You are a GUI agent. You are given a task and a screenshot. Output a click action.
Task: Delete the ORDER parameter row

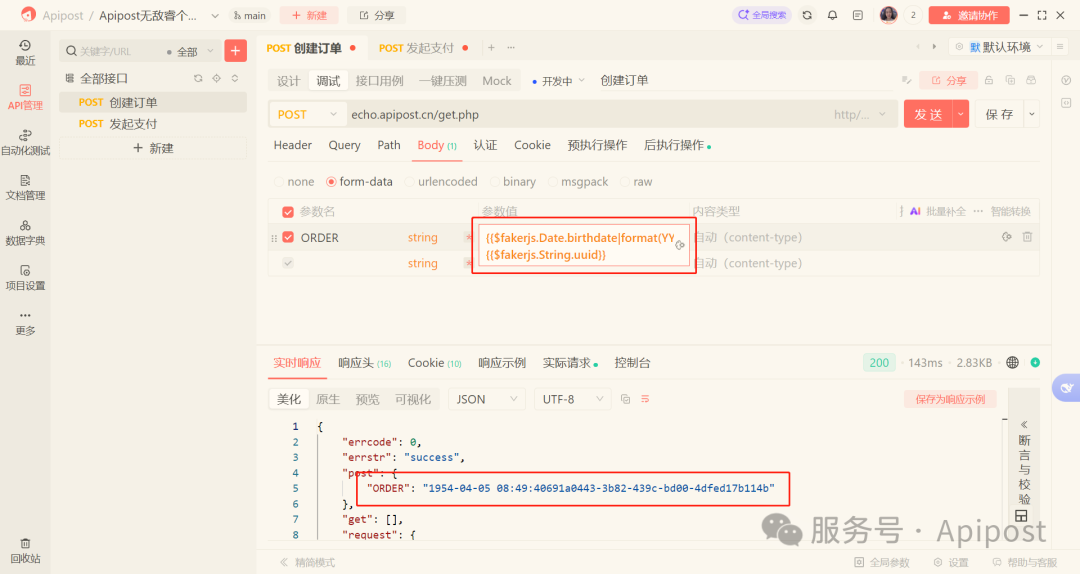point(1027,237)
